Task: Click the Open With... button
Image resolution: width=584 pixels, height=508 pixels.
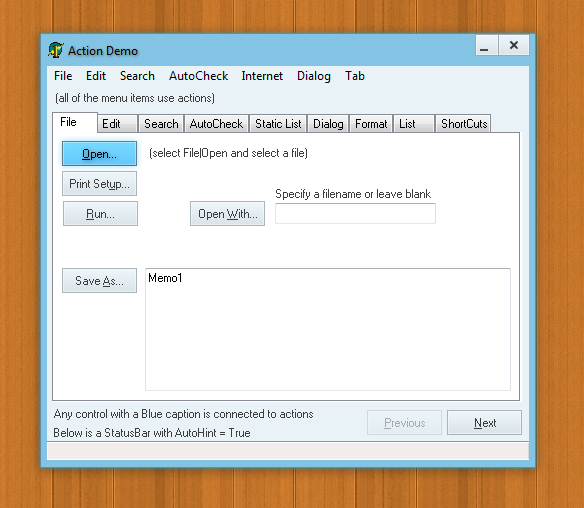Action: 227,214
